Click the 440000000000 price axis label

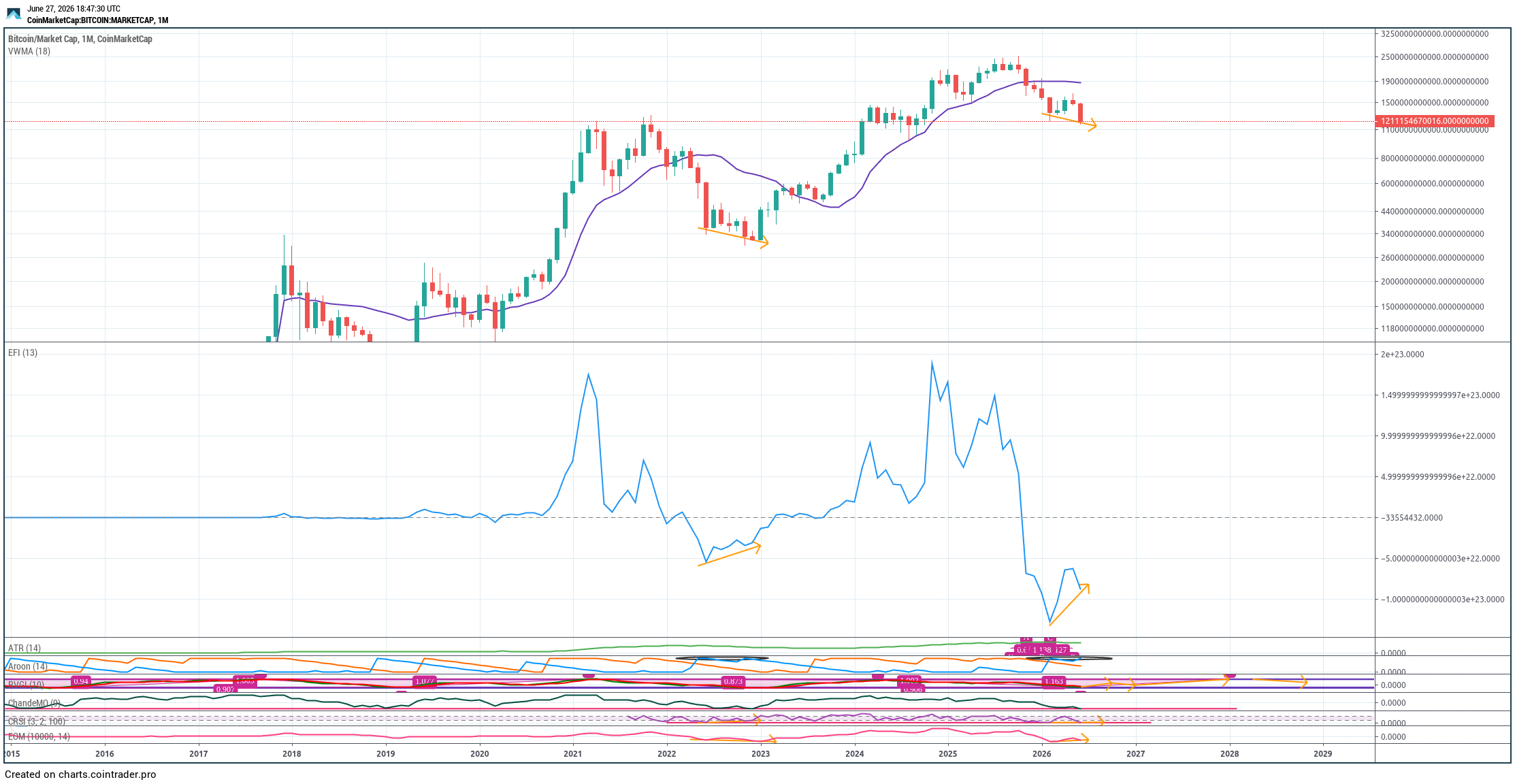pyautogui.click(x=1432, y=211)
